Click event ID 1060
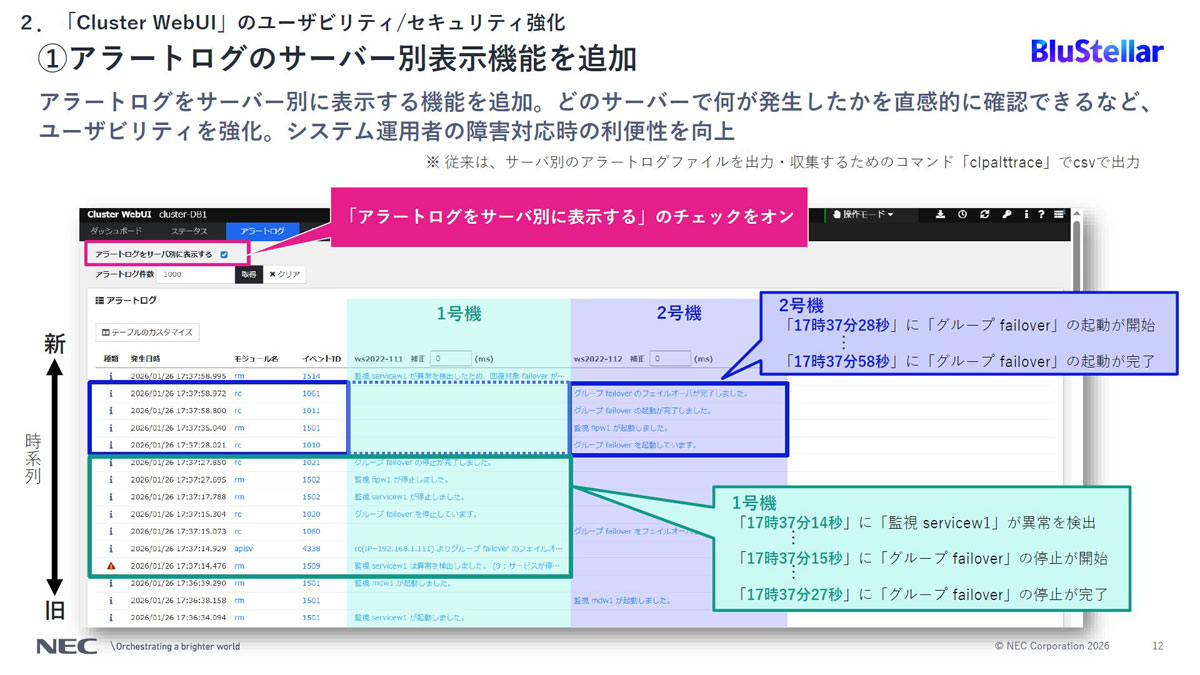 point(311,531)
